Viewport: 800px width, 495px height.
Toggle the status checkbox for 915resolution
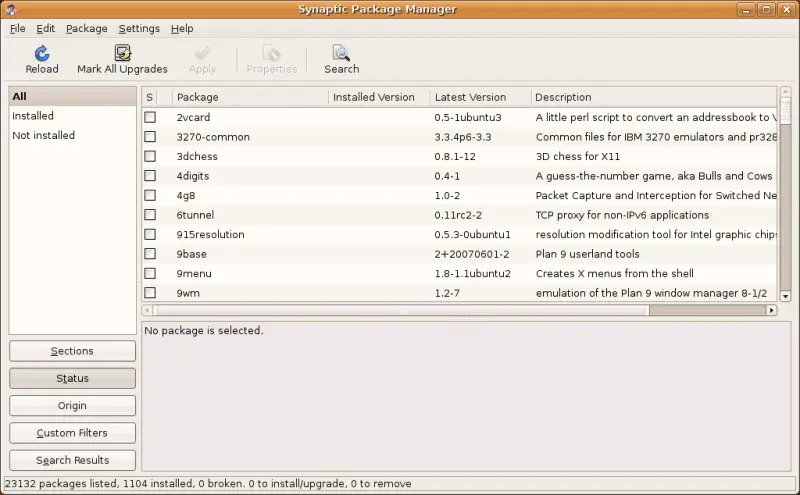click(150, 234)
